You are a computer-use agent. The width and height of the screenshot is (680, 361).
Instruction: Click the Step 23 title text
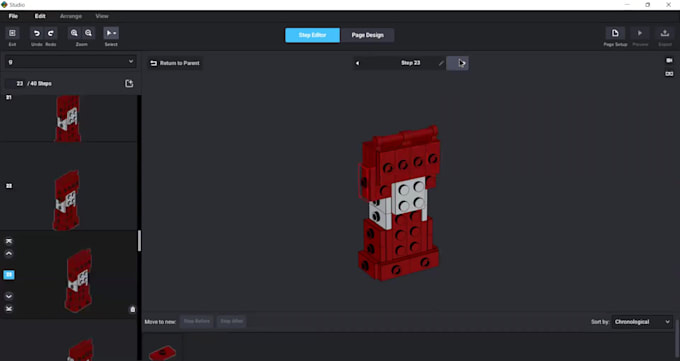[x=410, y=63]
